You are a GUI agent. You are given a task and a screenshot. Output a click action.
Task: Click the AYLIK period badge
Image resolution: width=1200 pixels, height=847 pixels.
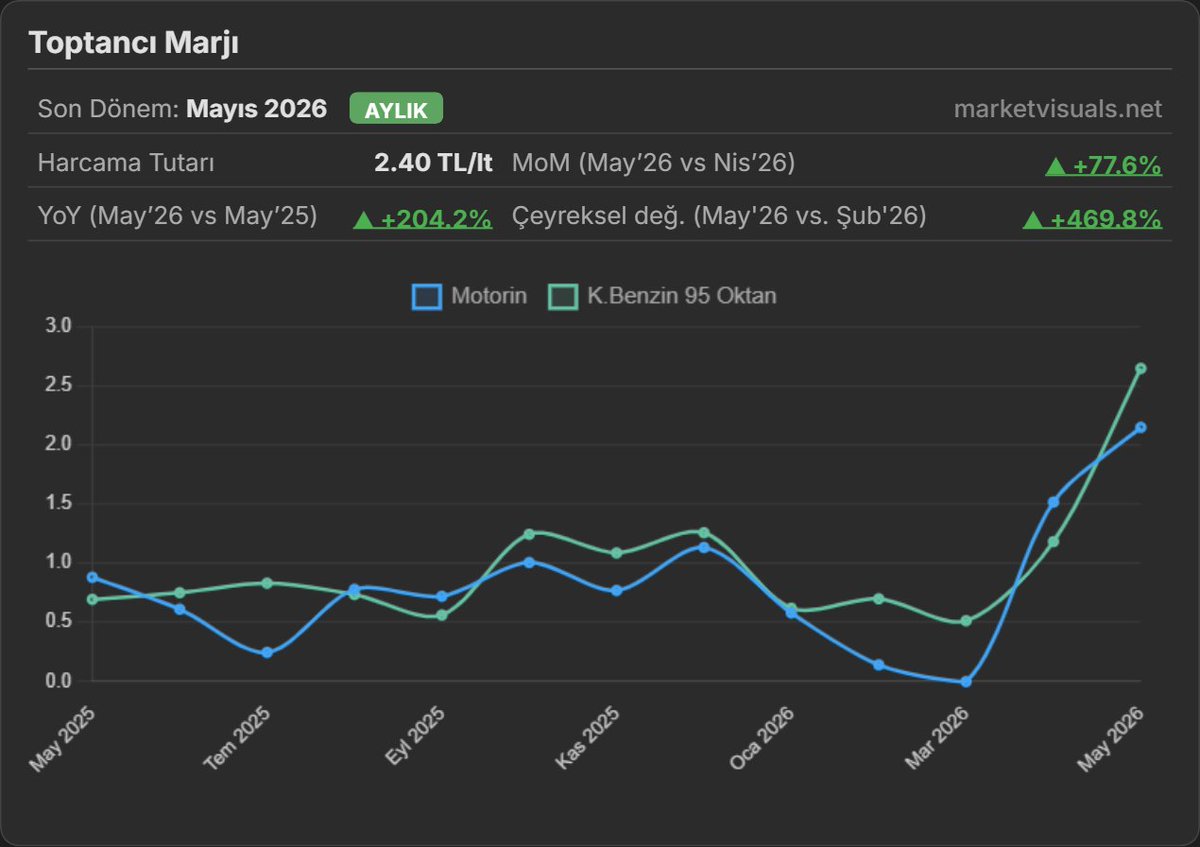pyautogui.click(x=396, y=109)
